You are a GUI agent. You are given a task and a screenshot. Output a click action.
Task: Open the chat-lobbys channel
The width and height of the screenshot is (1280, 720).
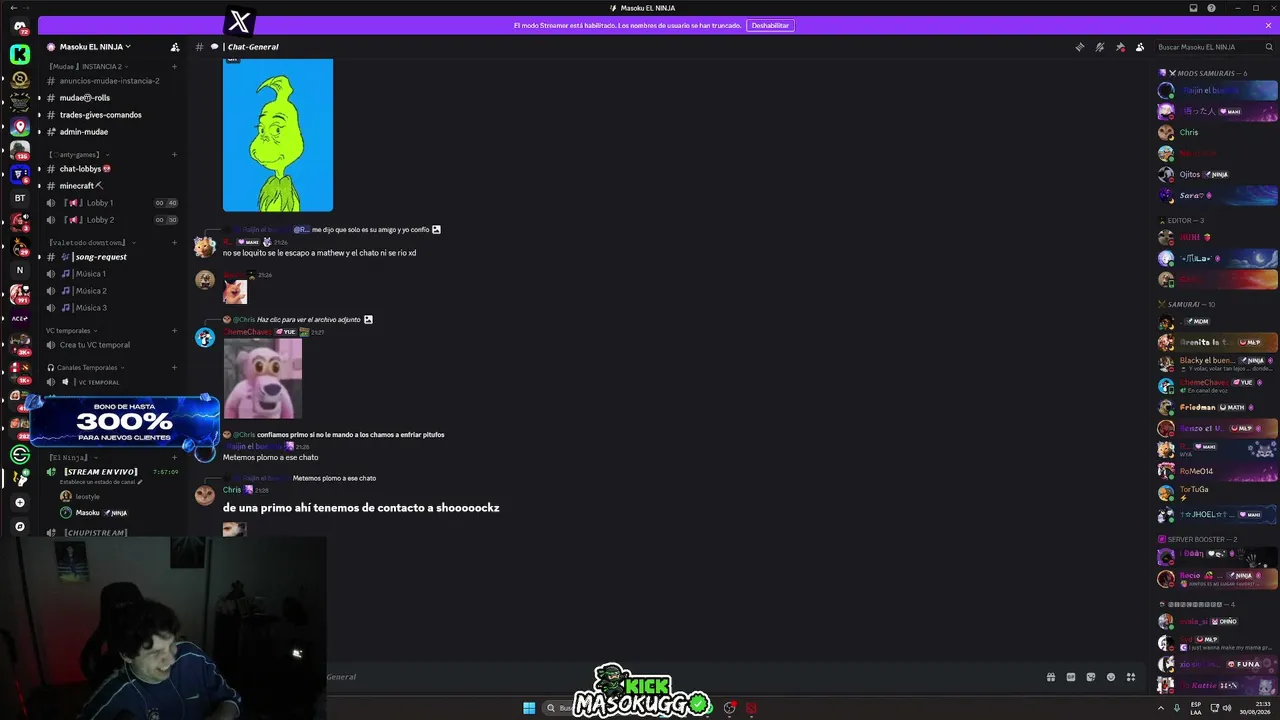(x=109, y=169)
